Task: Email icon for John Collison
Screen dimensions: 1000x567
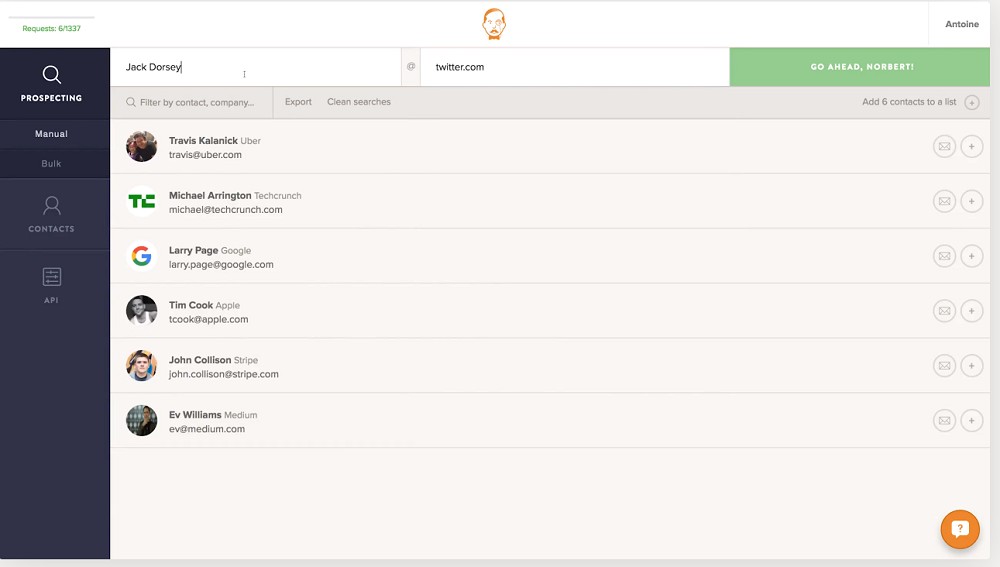Action: (x=945, y=366)
